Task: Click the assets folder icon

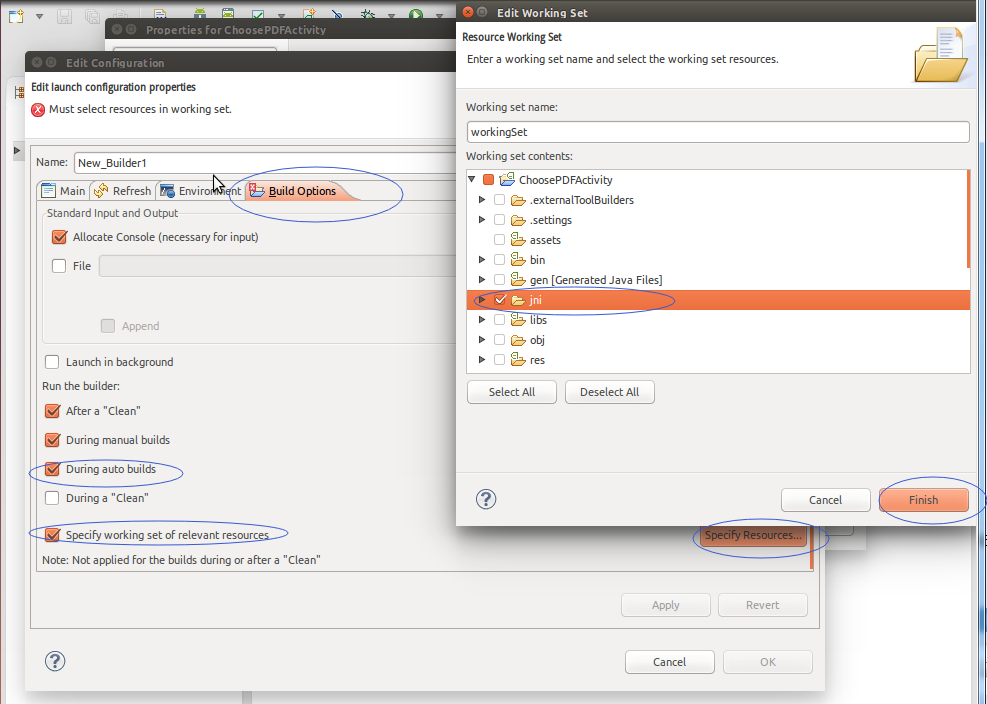Action: 518,239
